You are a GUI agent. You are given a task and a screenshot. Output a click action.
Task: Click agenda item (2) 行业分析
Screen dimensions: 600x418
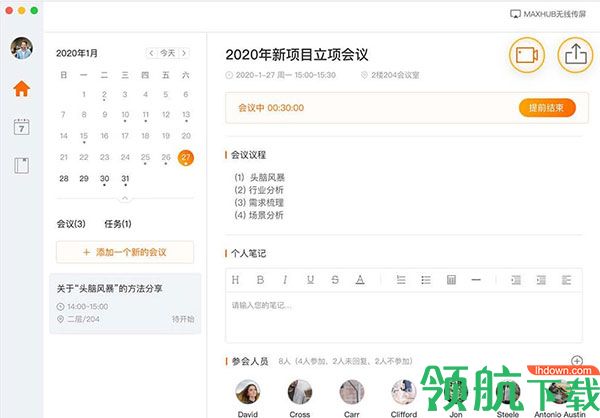click(259, 190)
